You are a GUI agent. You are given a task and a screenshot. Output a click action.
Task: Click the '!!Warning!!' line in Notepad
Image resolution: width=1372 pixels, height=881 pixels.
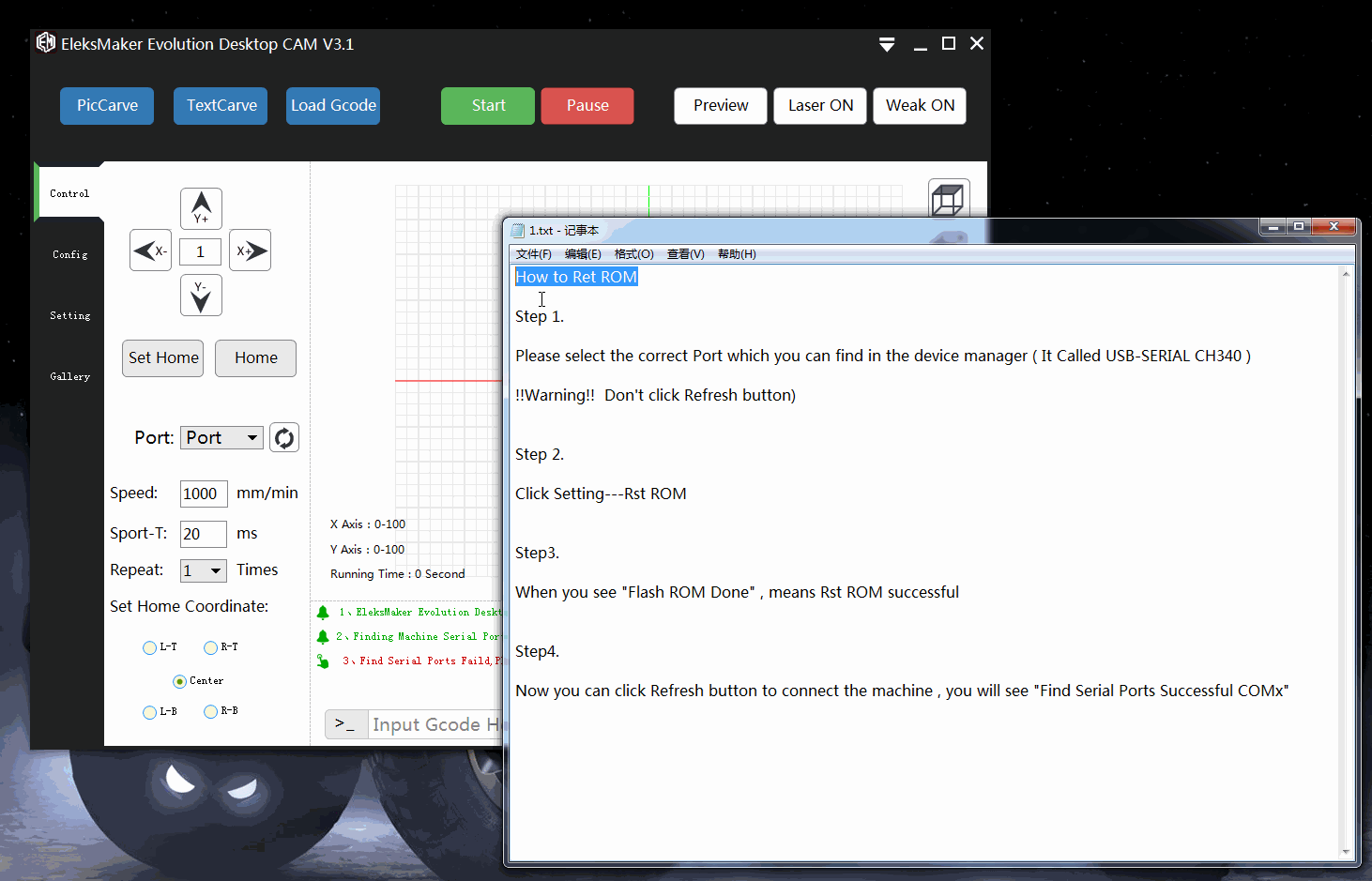(655, 395)
